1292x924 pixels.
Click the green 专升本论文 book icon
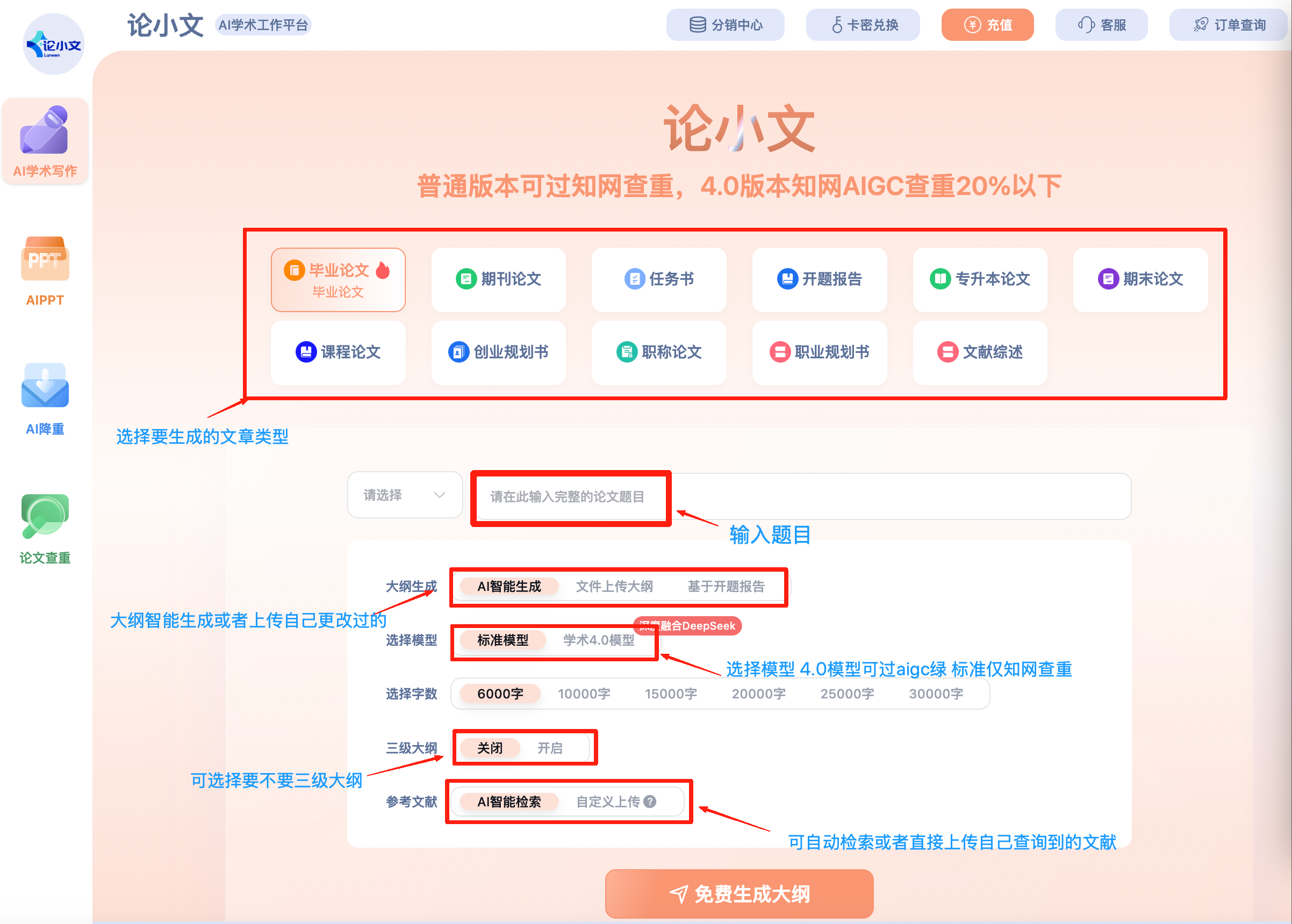click(x=941, y=279)
